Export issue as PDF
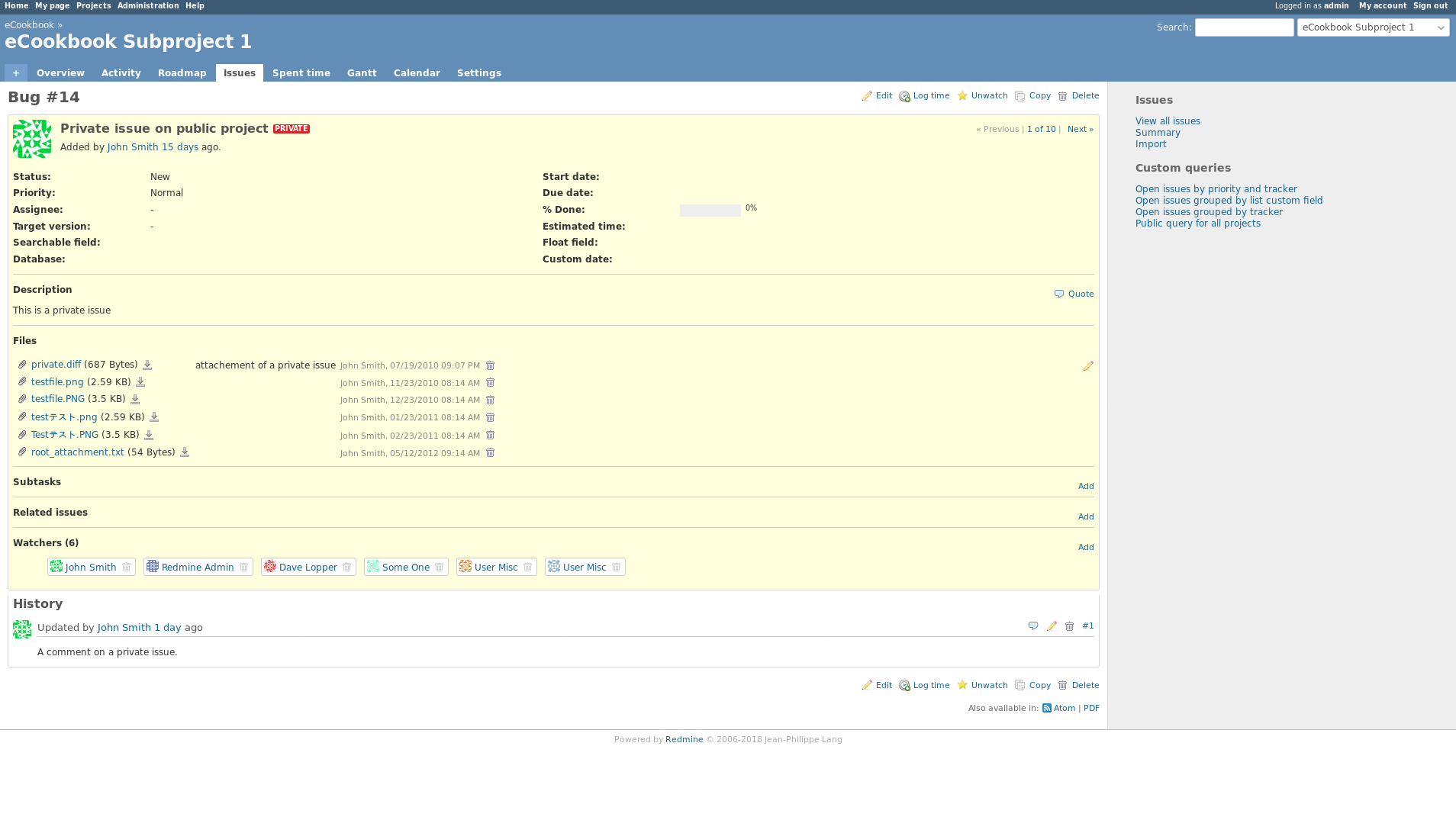 pyautogui.click(x=1091, y=709)
